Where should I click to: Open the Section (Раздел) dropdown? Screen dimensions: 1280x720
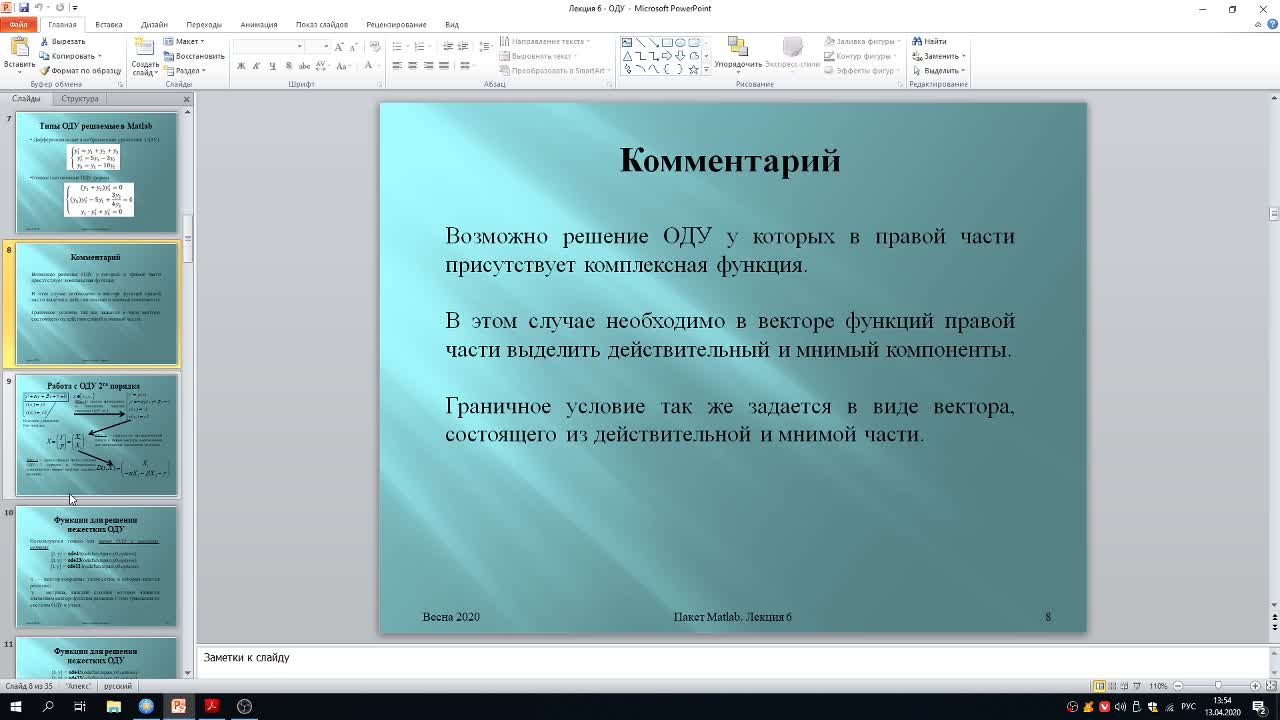tap(185, 70)
